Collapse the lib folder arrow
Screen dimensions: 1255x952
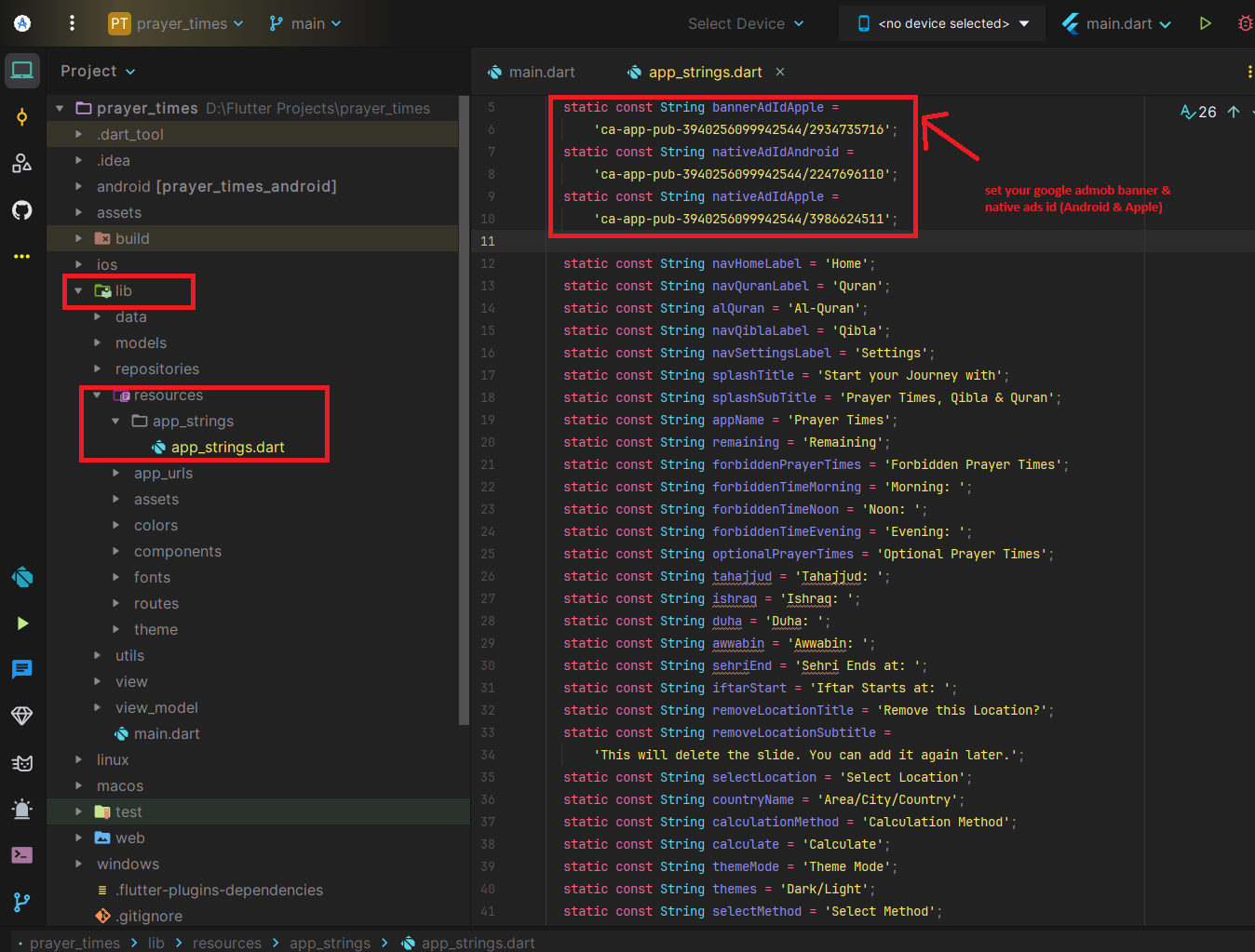pos(78,291)
